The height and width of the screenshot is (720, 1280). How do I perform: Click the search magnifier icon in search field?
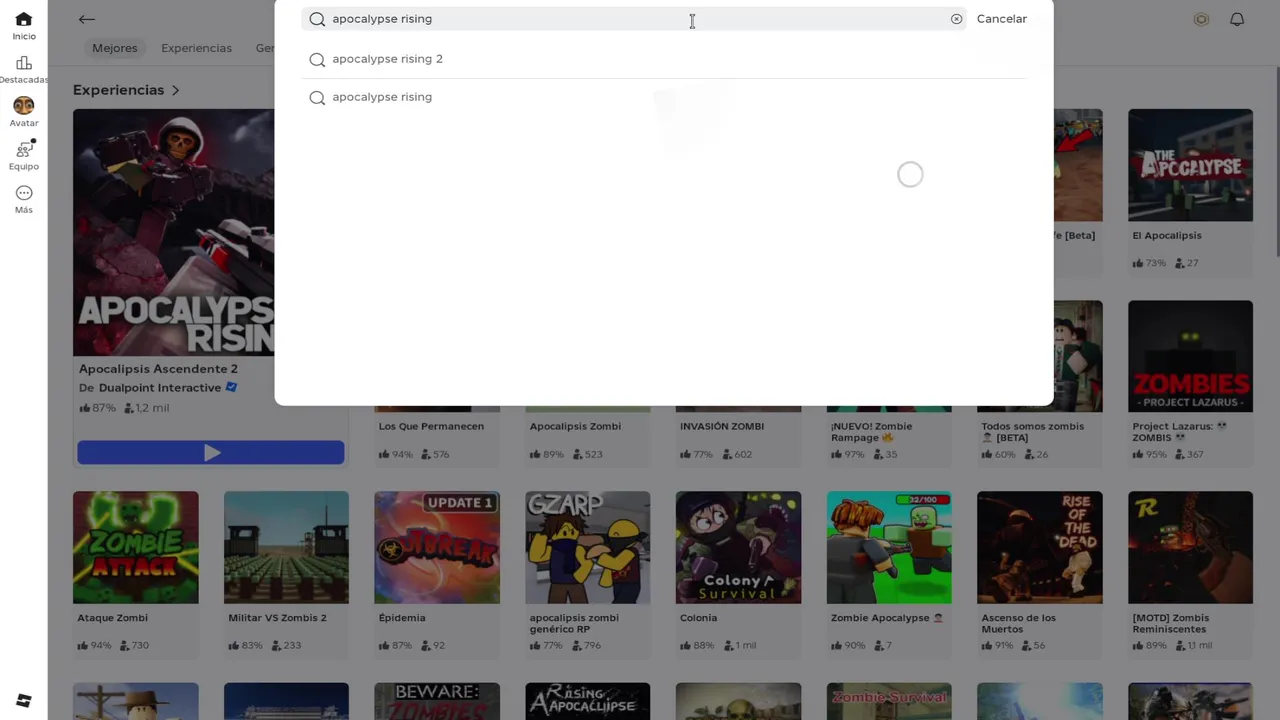pyautogui.click(x=317, y=19)
